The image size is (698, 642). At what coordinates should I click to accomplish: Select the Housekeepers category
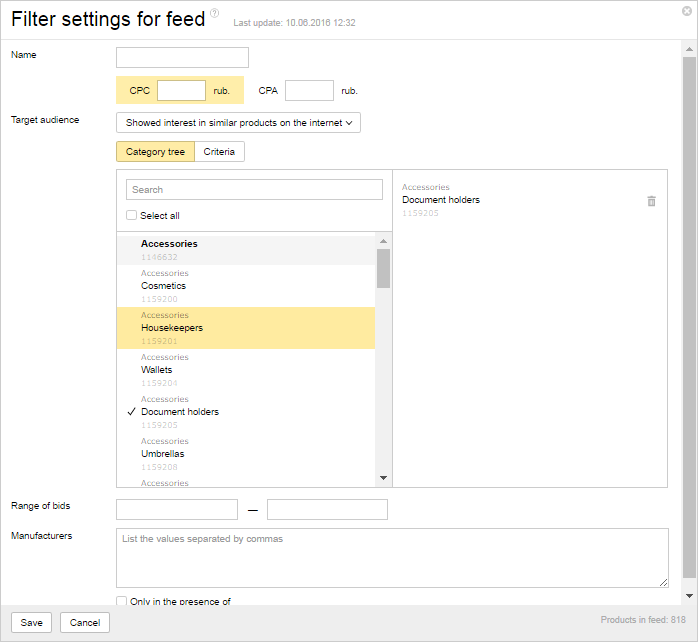coord(172,328)
